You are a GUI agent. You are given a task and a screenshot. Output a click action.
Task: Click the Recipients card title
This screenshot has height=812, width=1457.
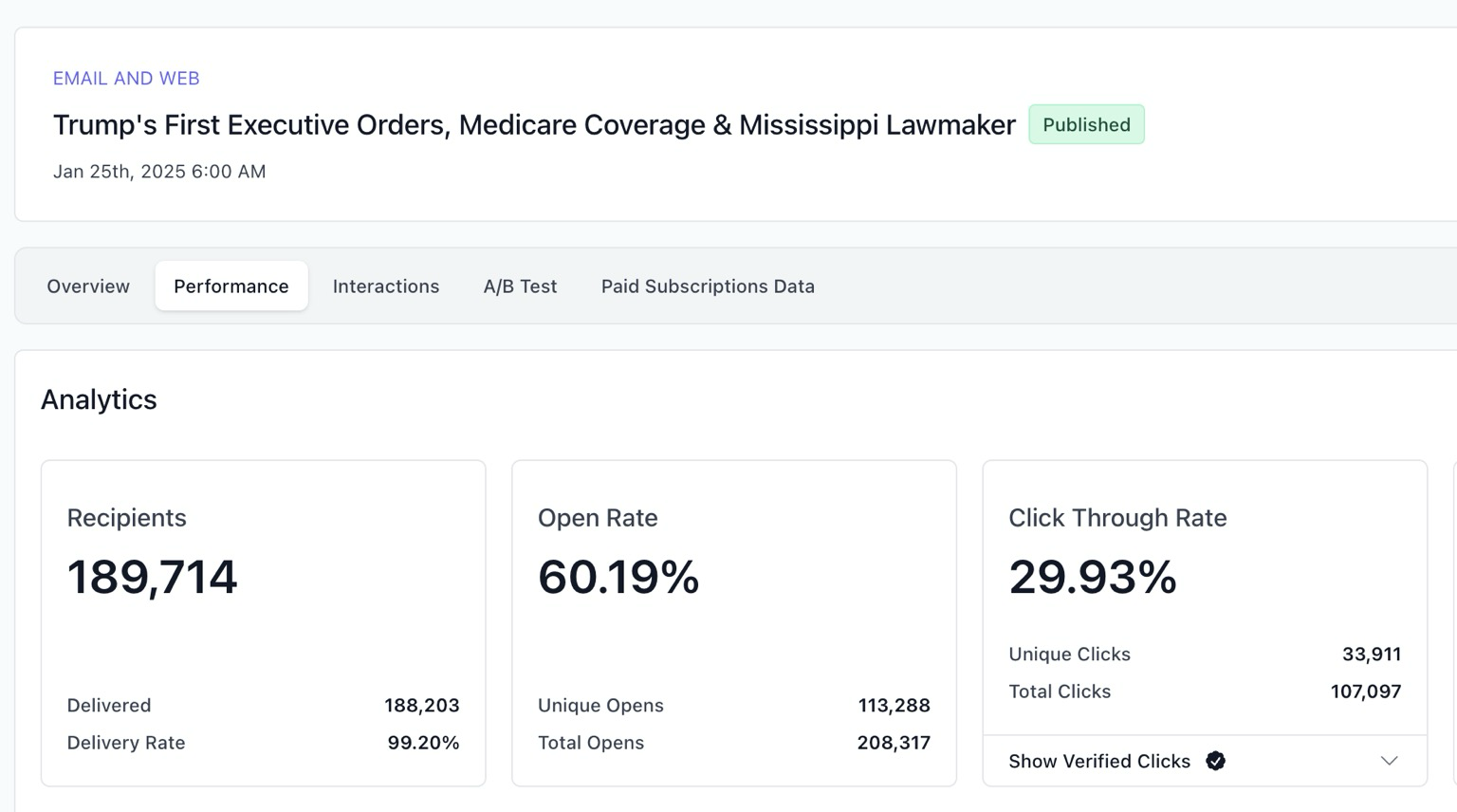click(x=126, y=518)
